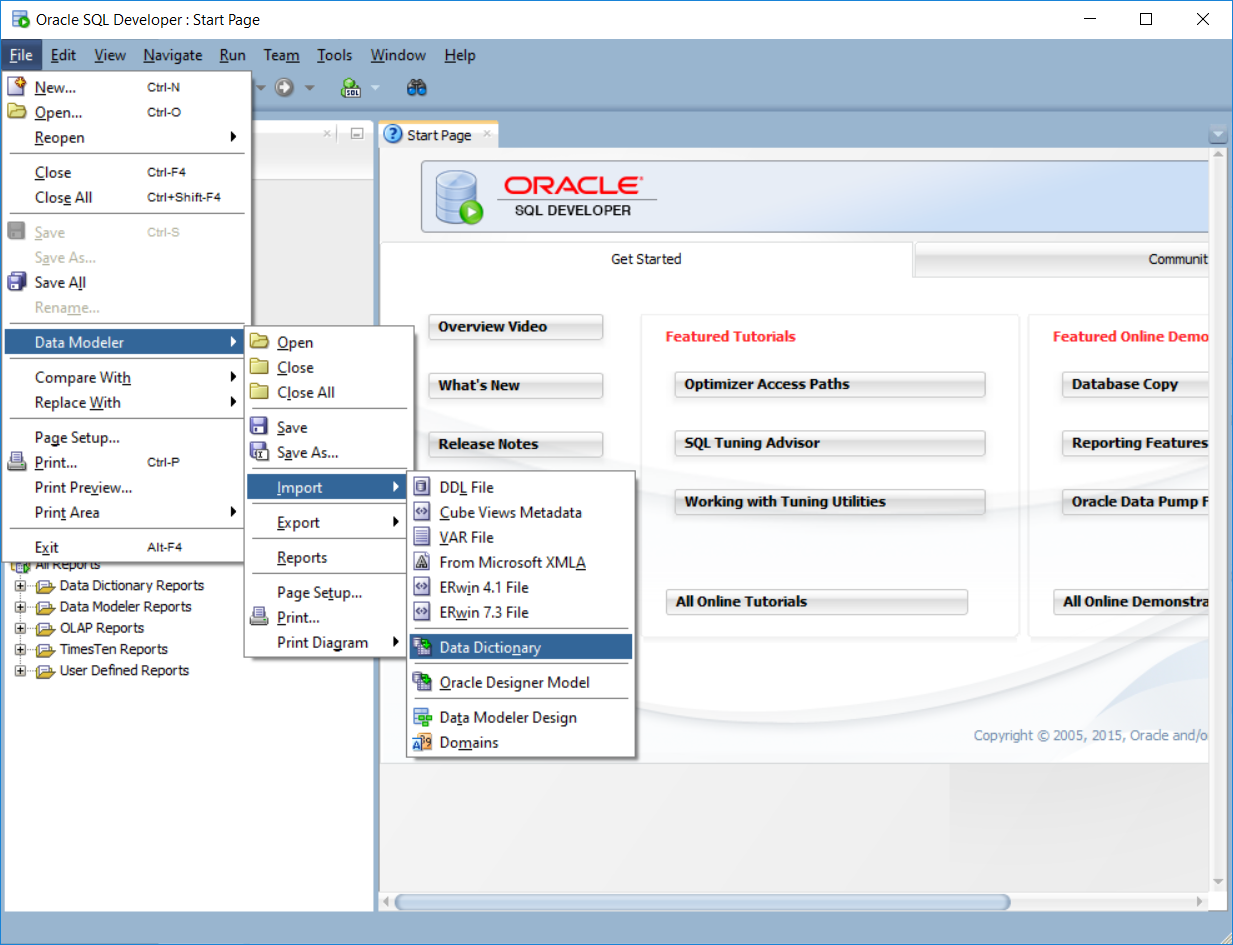The width and height of the screenshot is (1233, 945).
Task: Open the tab list dropdown at right
Action: coord(1217,135)
